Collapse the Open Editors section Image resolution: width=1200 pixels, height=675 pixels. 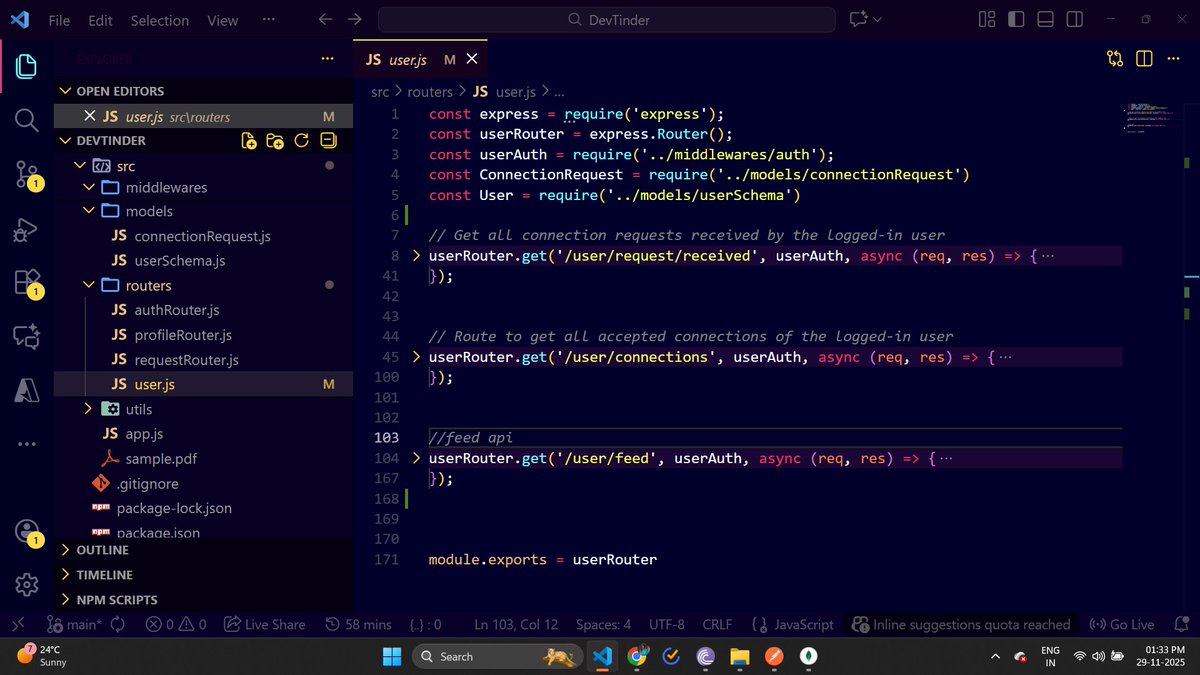[66, 91]
